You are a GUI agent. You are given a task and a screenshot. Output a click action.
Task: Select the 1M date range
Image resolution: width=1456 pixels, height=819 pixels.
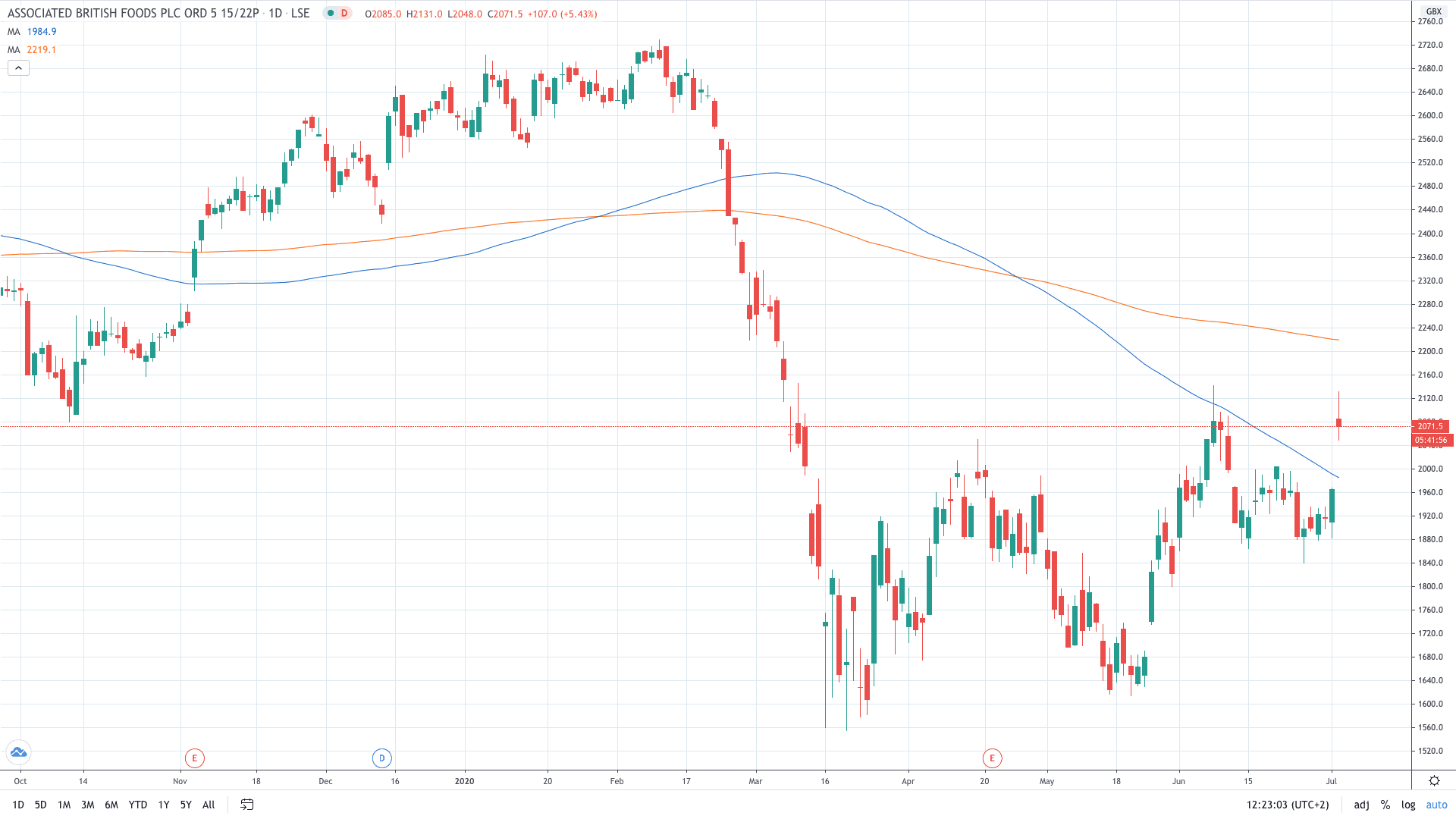(x=64, y=805)
